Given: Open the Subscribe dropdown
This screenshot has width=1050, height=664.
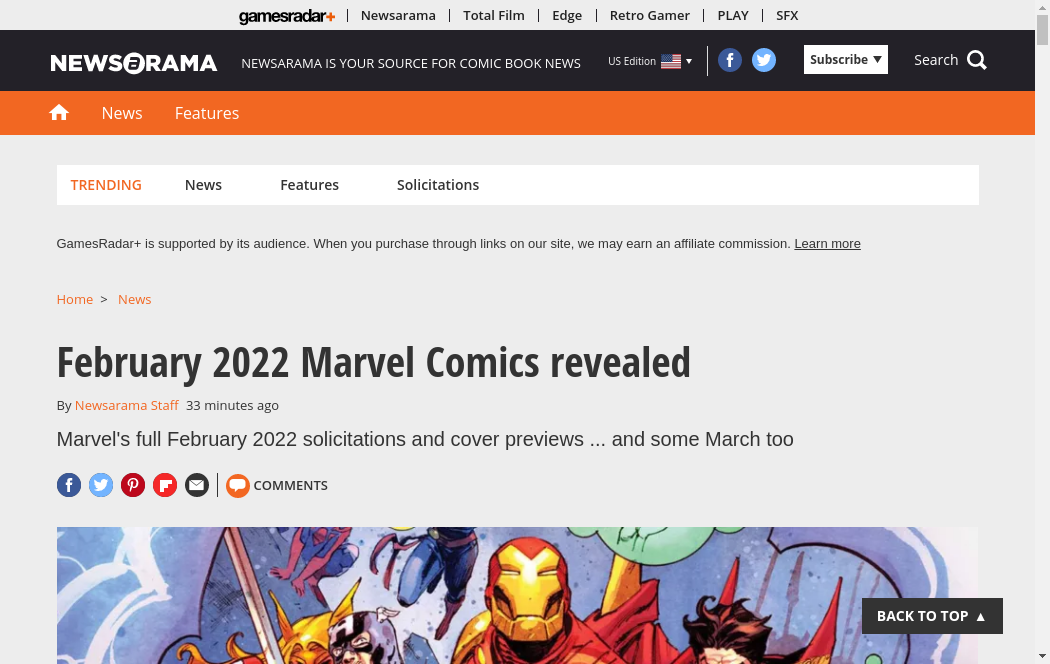Looking at the screenshot, I should click(x=846, y=60).
